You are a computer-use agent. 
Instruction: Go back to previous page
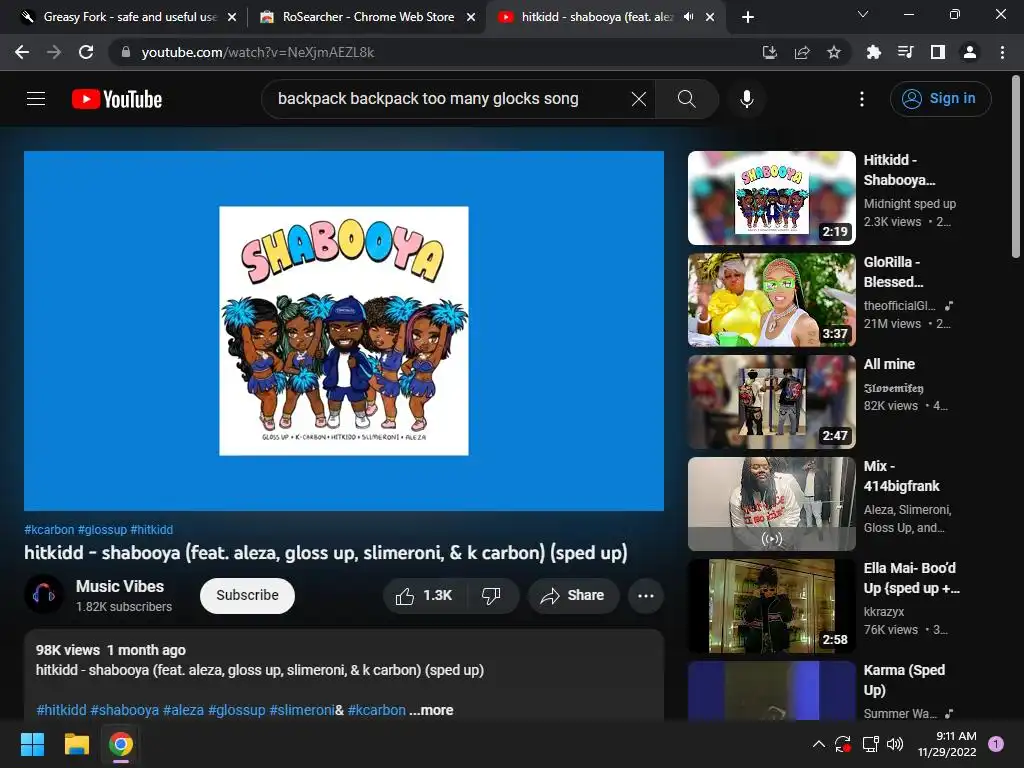[x=22, y=52]
